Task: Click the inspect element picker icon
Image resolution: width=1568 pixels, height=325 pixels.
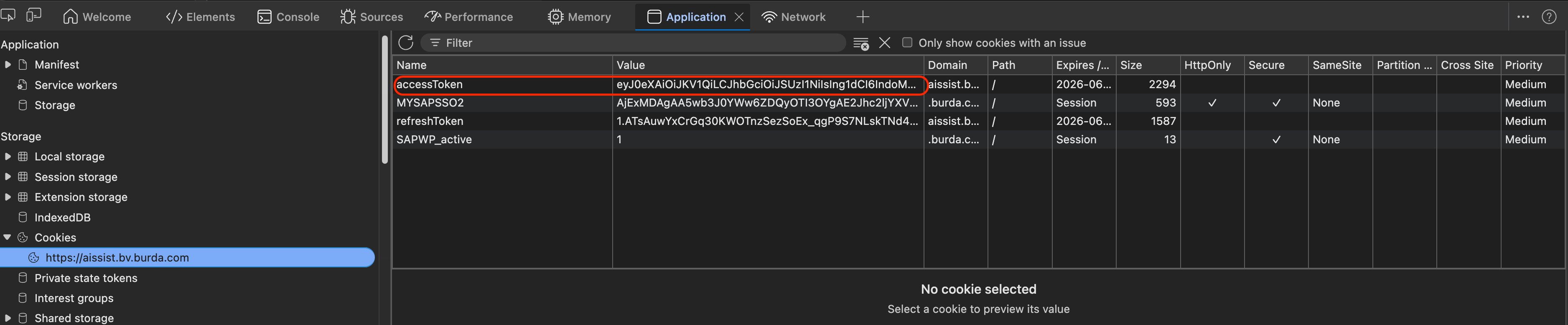Action: coord(8,15)
